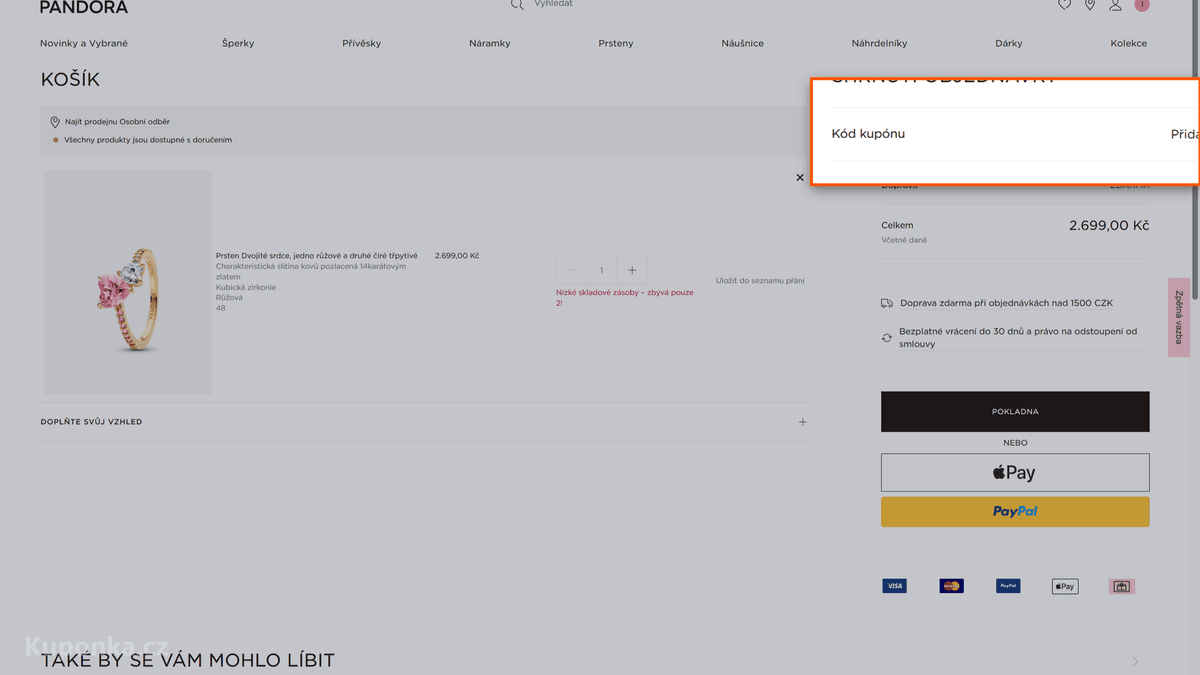Screen dimensions: 1200x675
Task: Click the small PayPal payment icon
Action: click(x=1008, y=586)
